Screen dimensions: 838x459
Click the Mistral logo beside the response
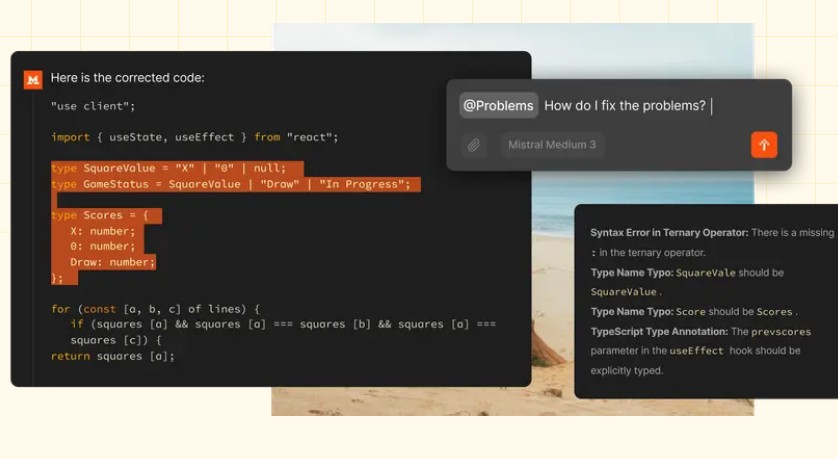click(x=33, y=79)
